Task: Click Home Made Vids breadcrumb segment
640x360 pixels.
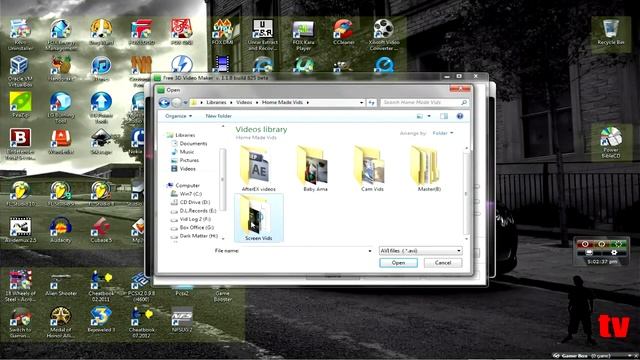Action: [x=282, y=102]
